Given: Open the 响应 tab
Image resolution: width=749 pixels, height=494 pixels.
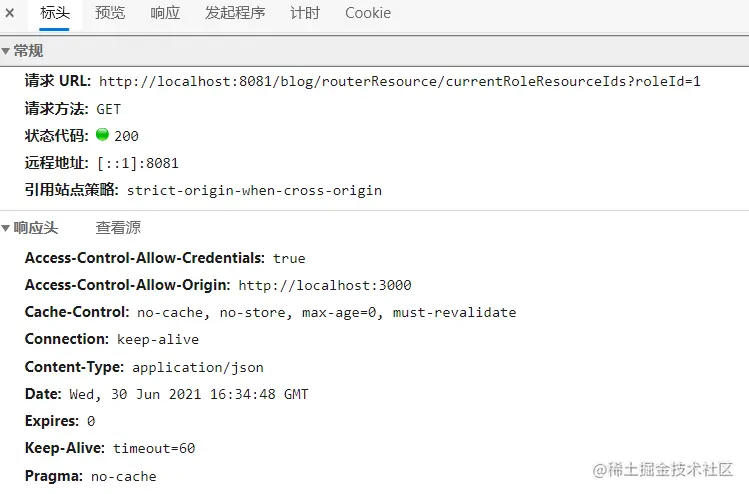Looking at the screenshot, I should coord(165,13).
